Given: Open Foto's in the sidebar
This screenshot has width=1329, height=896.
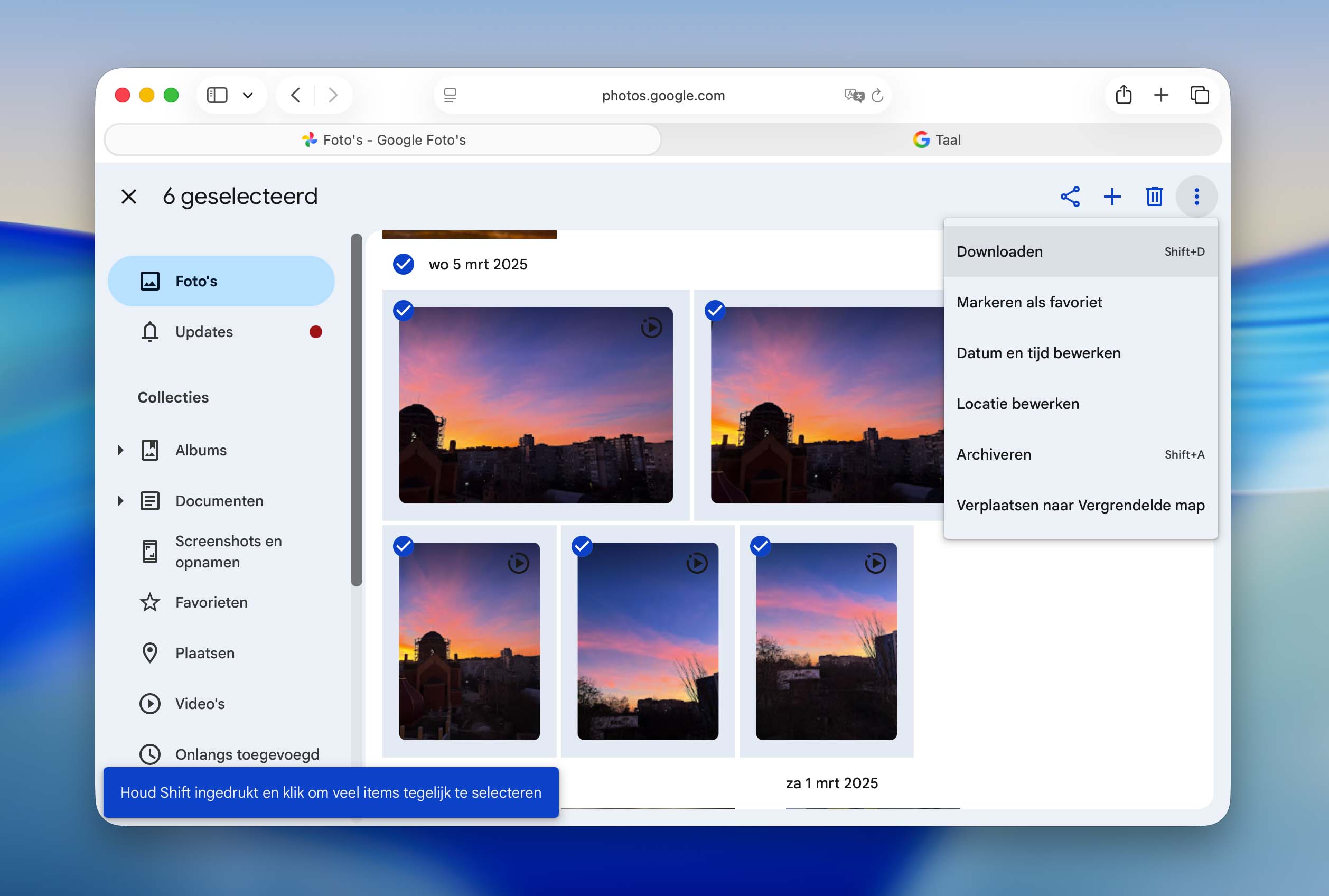Looking at the screenshot, I should [x=221, y=281].
